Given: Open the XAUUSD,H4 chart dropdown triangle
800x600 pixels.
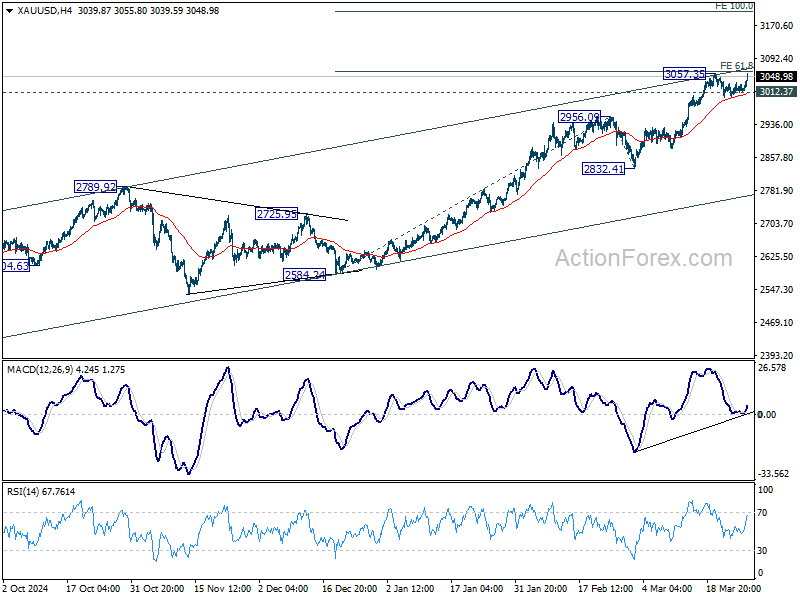Looking at the screenshot, I should [10, 11].
